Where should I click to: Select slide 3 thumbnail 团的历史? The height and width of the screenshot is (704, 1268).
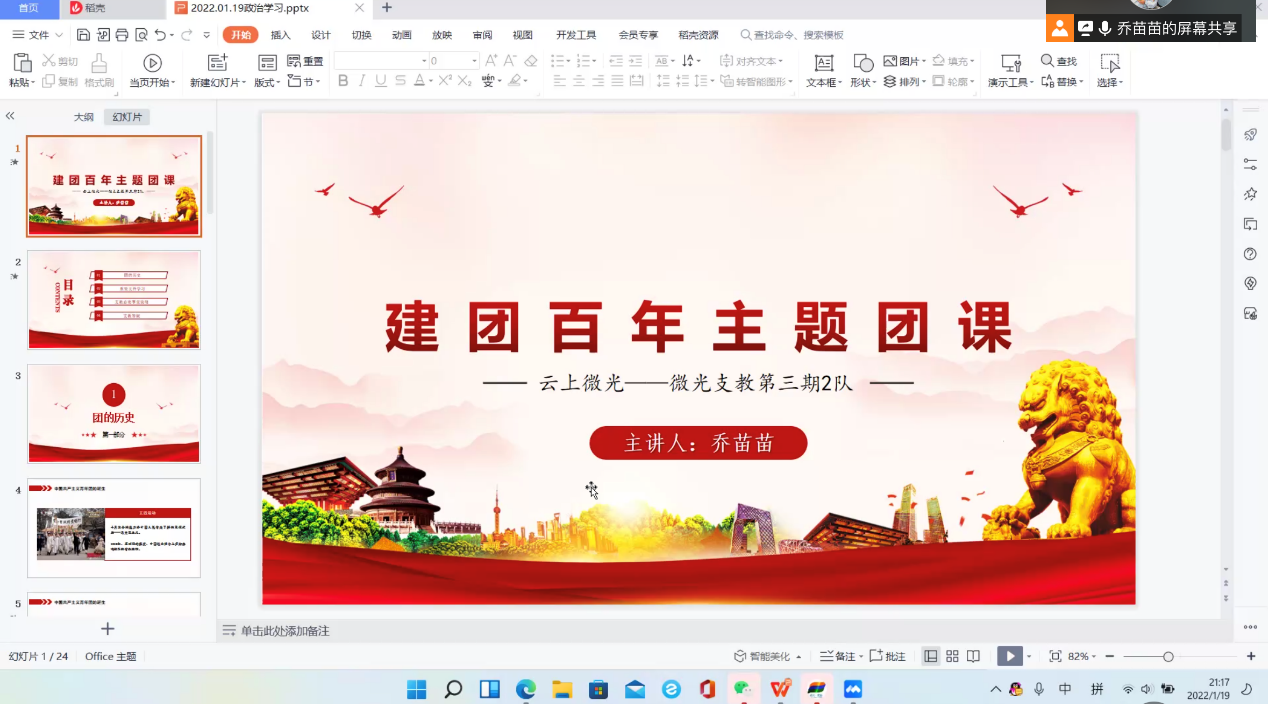click(x=114, y=413)
